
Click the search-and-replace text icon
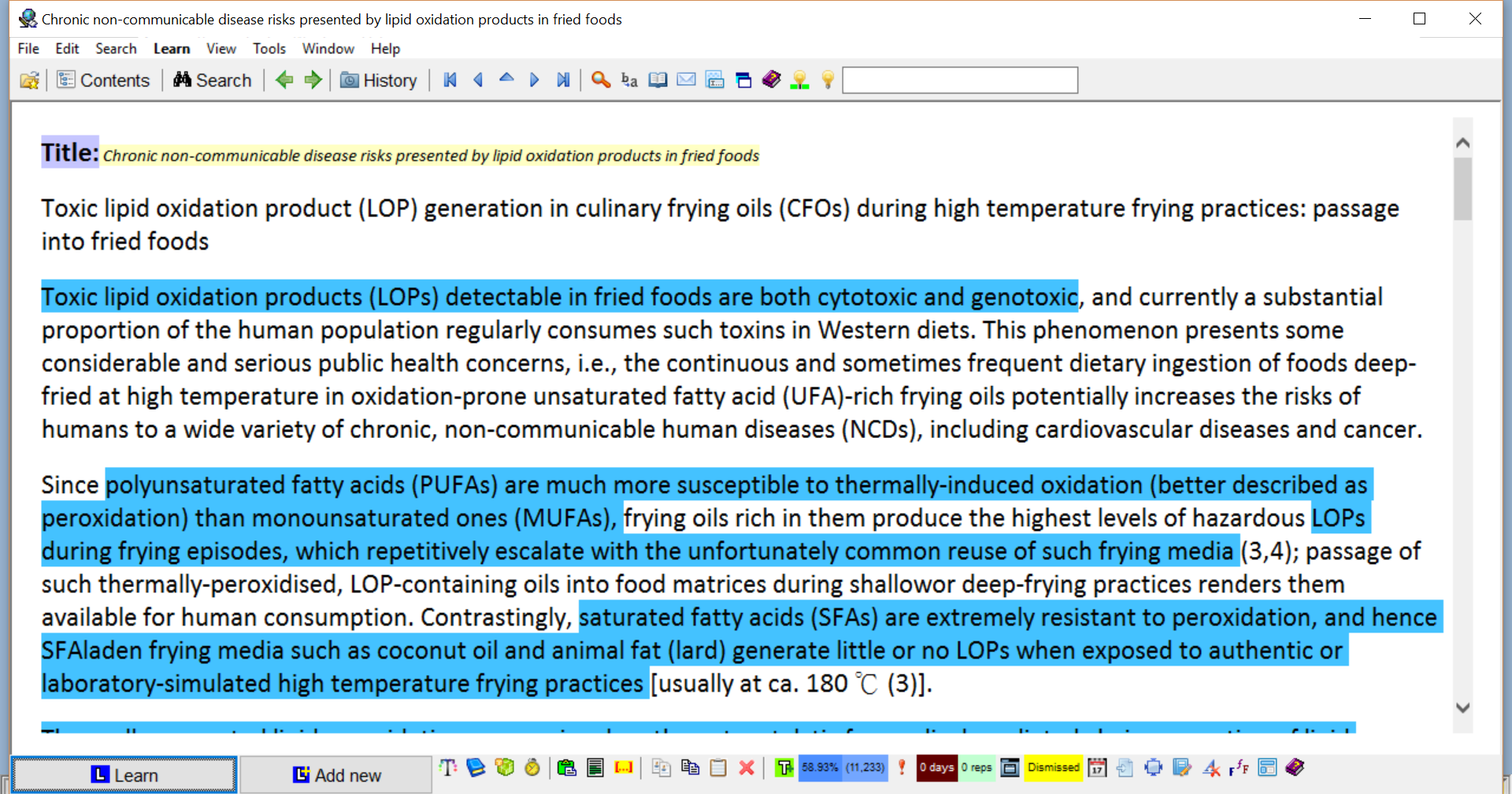coord(629,80)
